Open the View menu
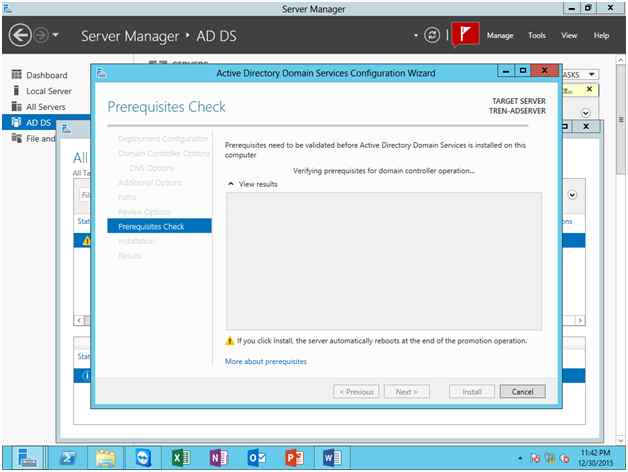Screen dimensions: 628x472 pos(569,35)
